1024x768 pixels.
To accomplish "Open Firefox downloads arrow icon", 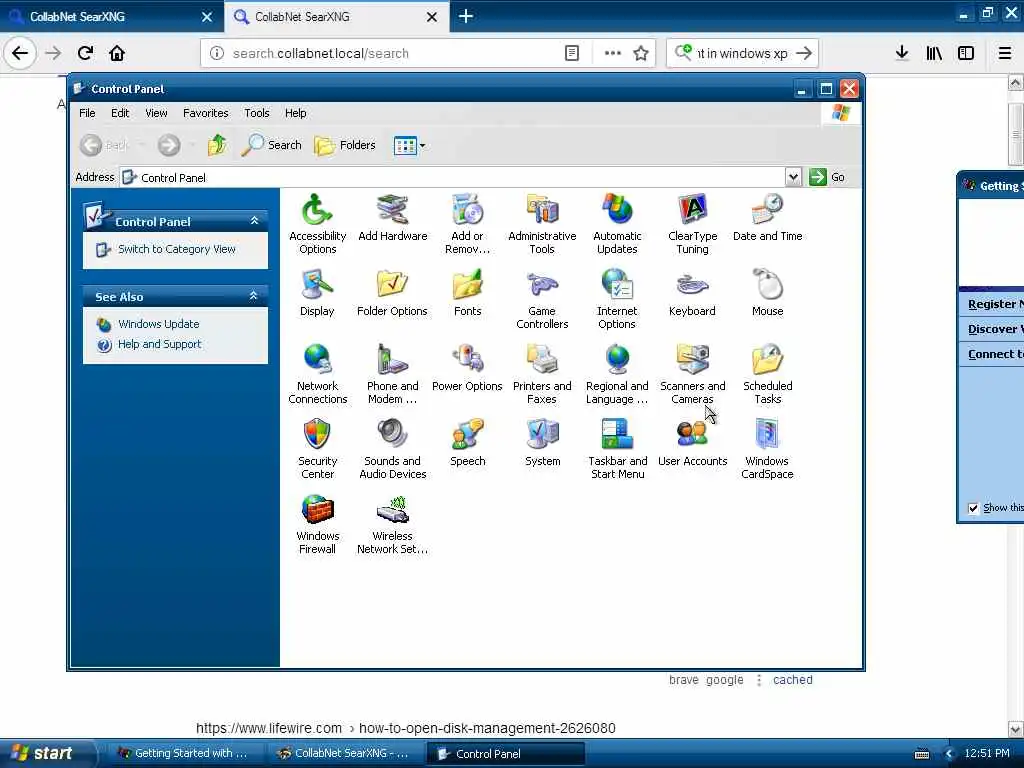I will (902, 54).
